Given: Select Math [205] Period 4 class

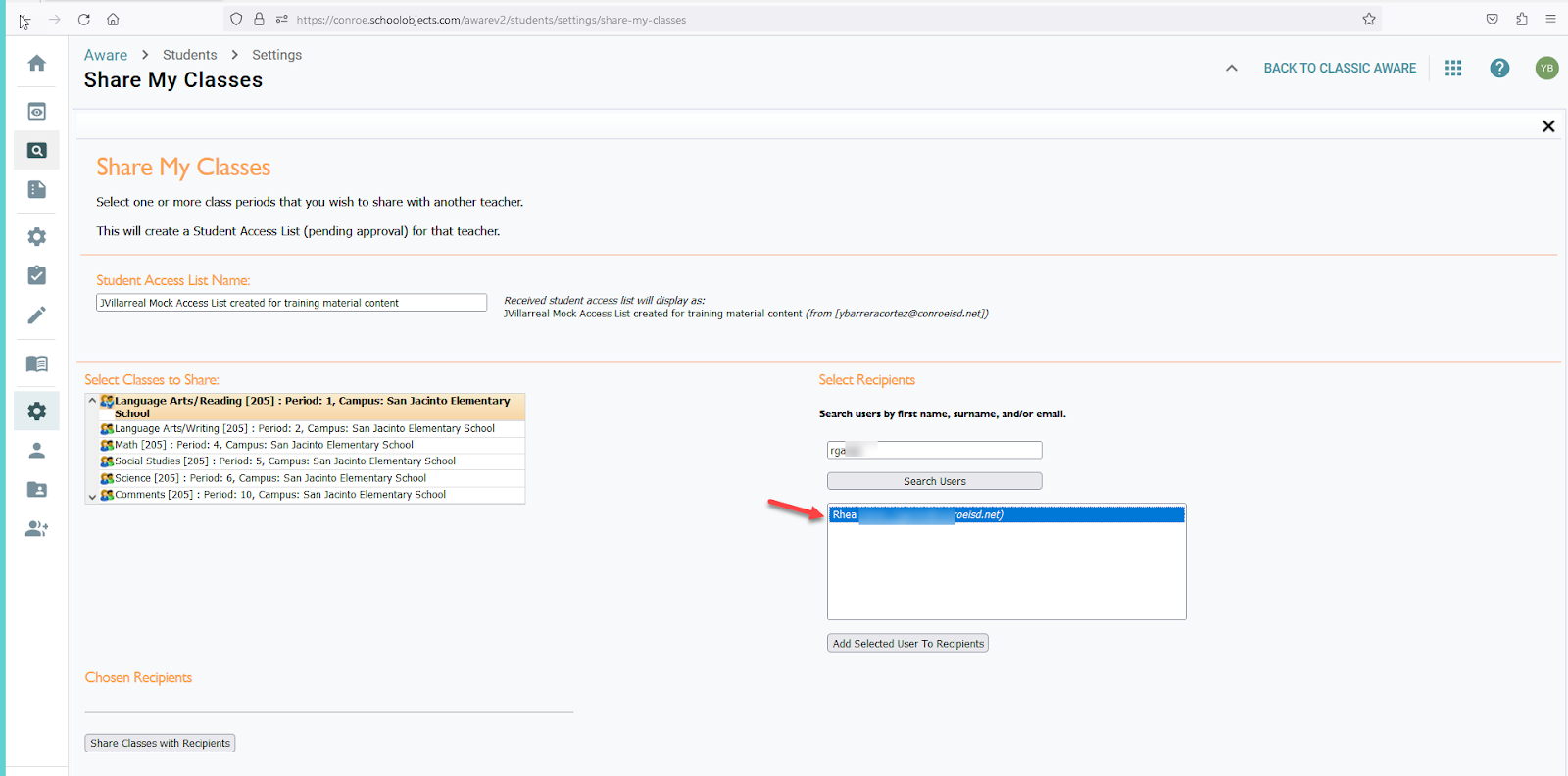Looking at the screenshot, I should click(x=264, y=445).
